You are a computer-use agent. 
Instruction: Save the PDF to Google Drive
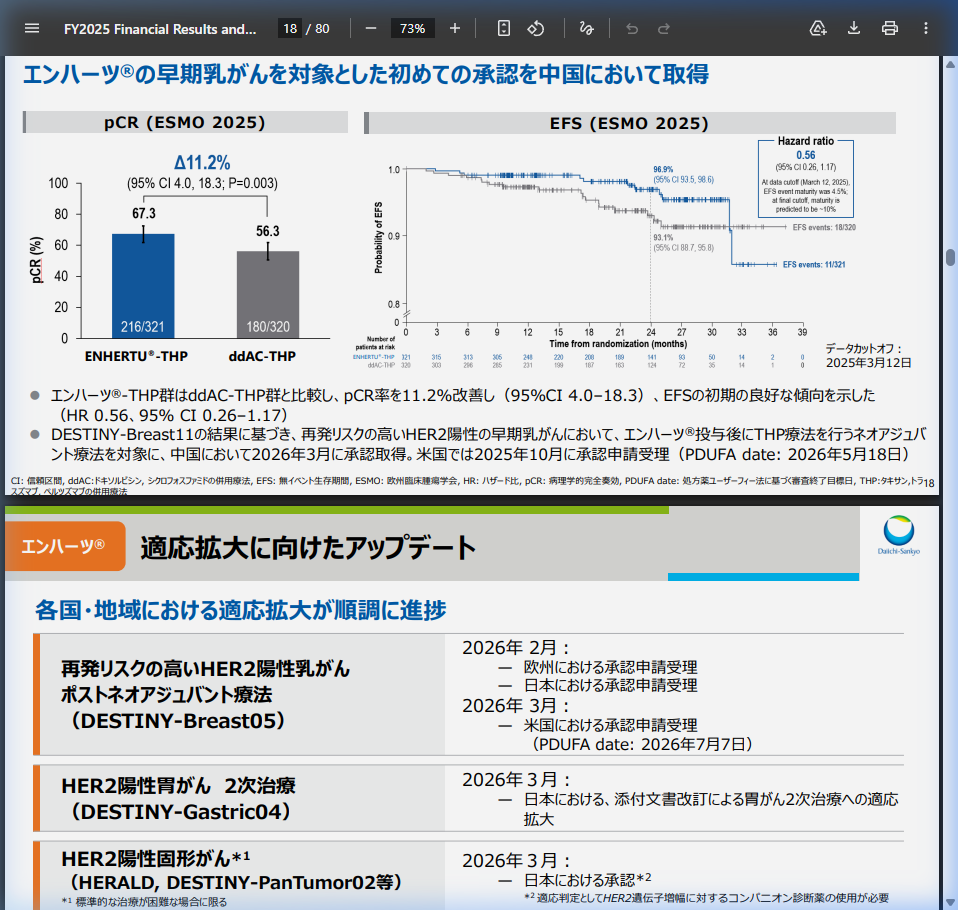click(818, 28)
